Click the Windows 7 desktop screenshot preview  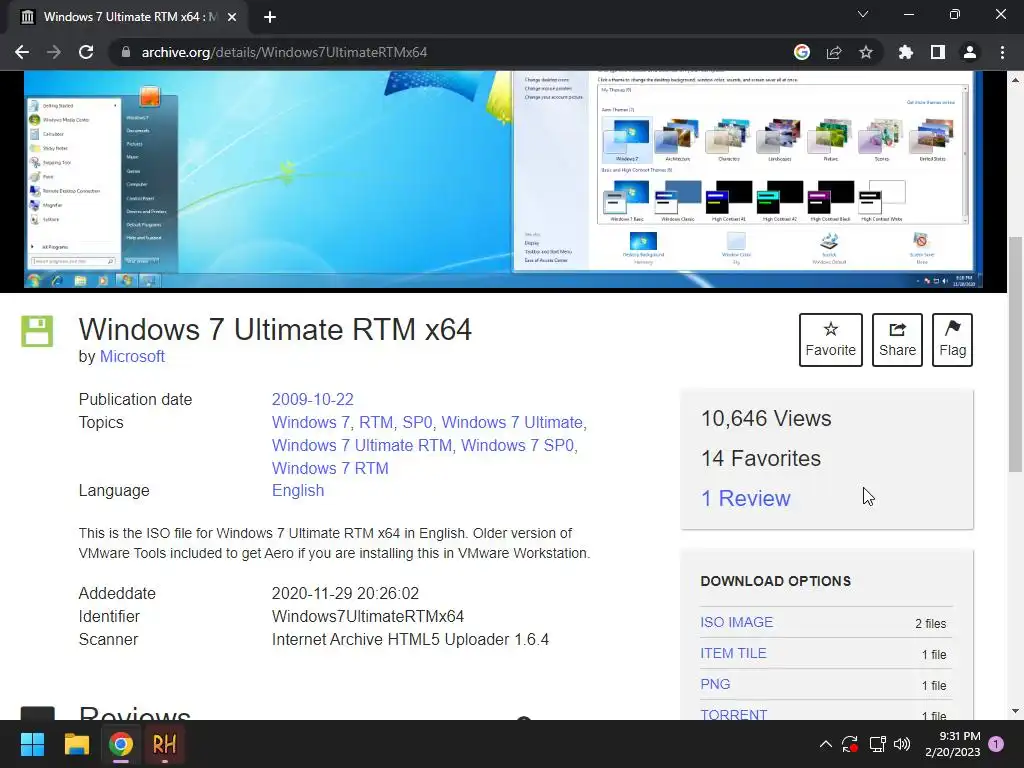[x=503, y=180]
